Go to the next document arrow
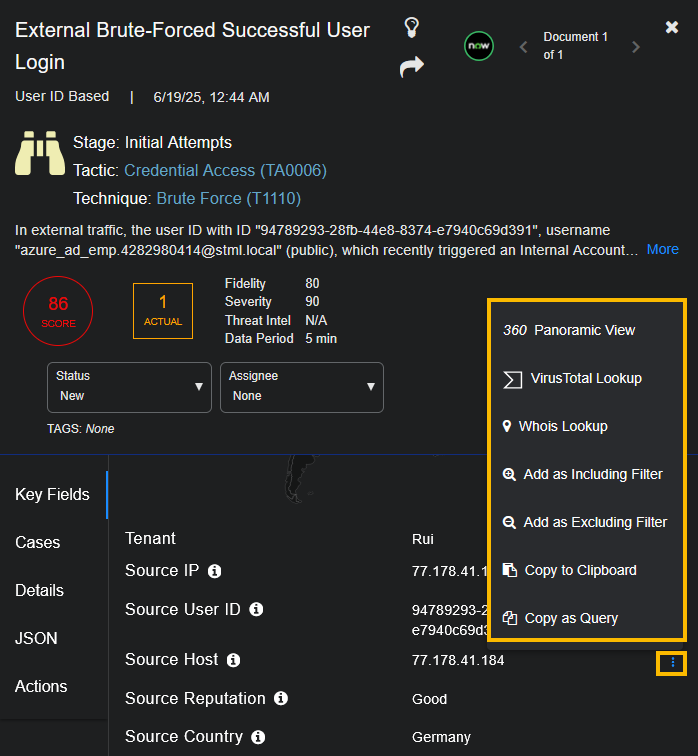 (x=636, y=47)
